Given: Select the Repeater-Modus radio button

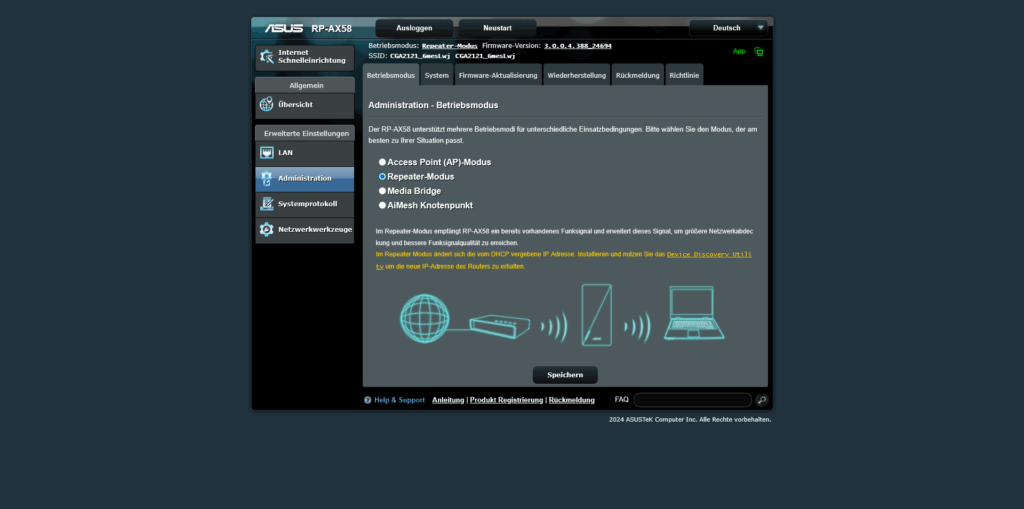Looking at the screenshot, I should pyautogui.click(x=382, y=176).
